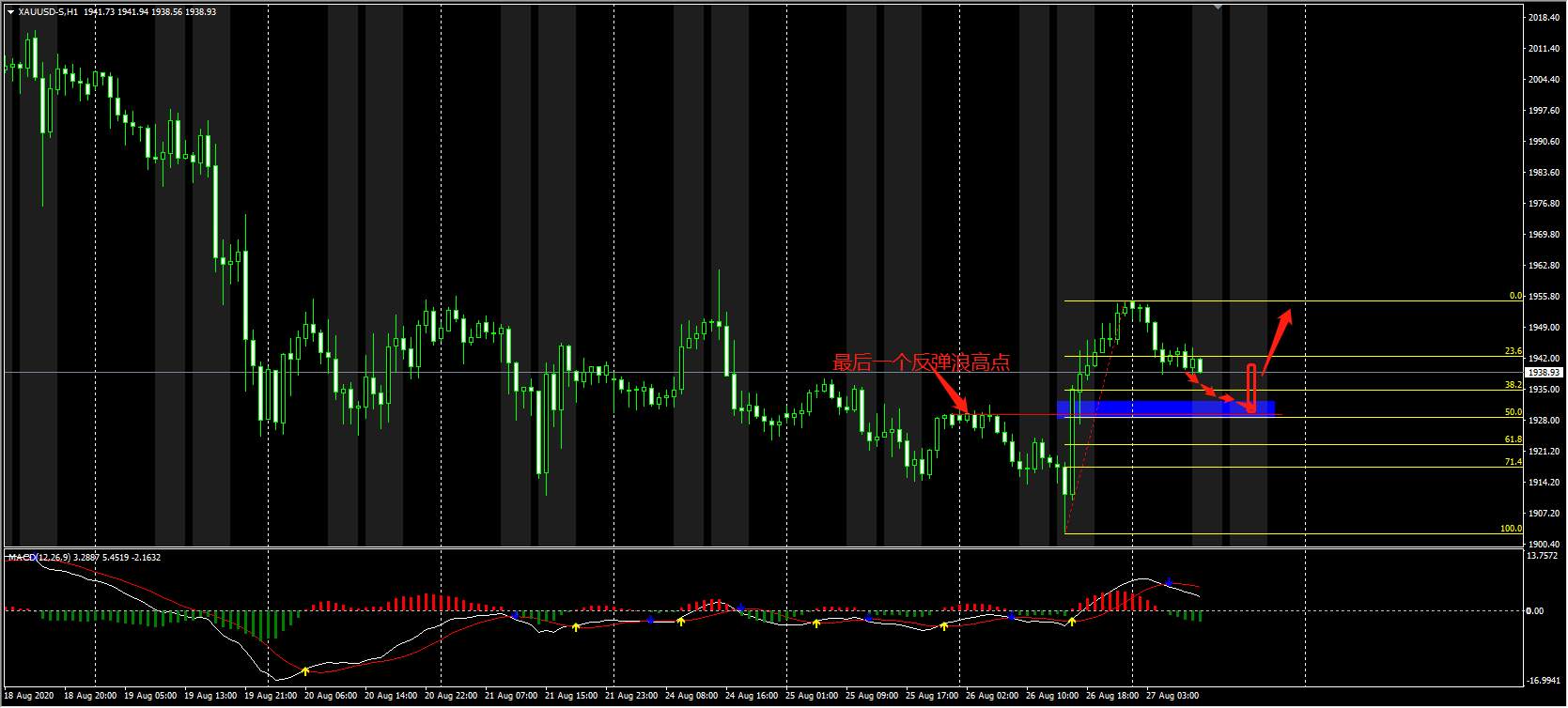Click price axis value 1928.00
Image resolution: width=1568 pixels, height=708 pixels.
[x=1545, y=421]
